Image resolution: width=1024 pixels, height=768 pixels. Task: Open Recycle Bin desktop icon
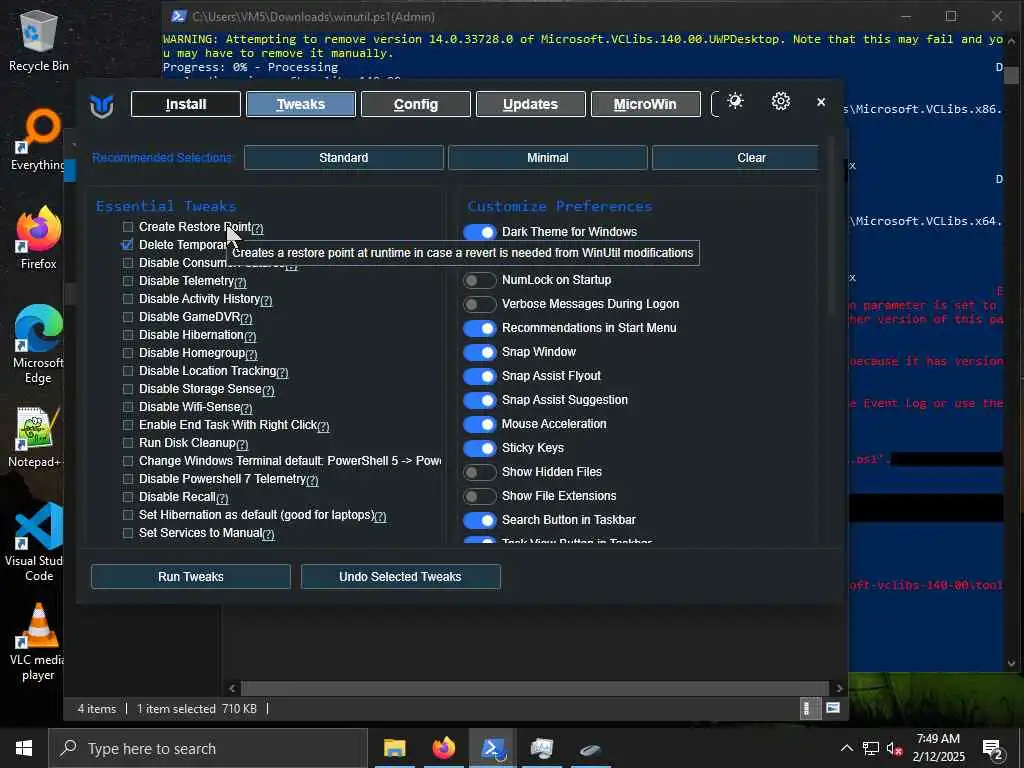click(x=38, y=41)
